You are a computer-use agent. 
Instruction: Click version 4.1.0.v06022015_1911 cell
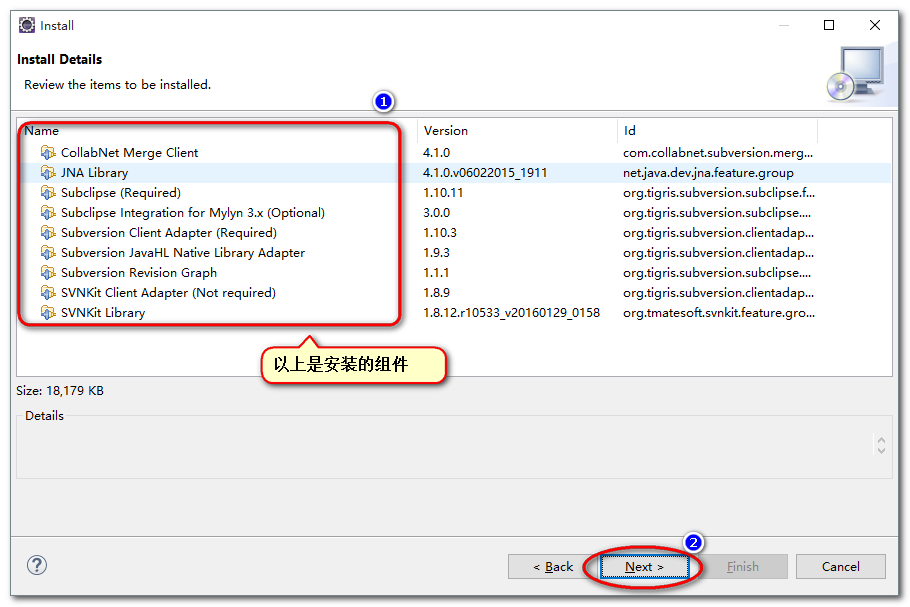485,173
